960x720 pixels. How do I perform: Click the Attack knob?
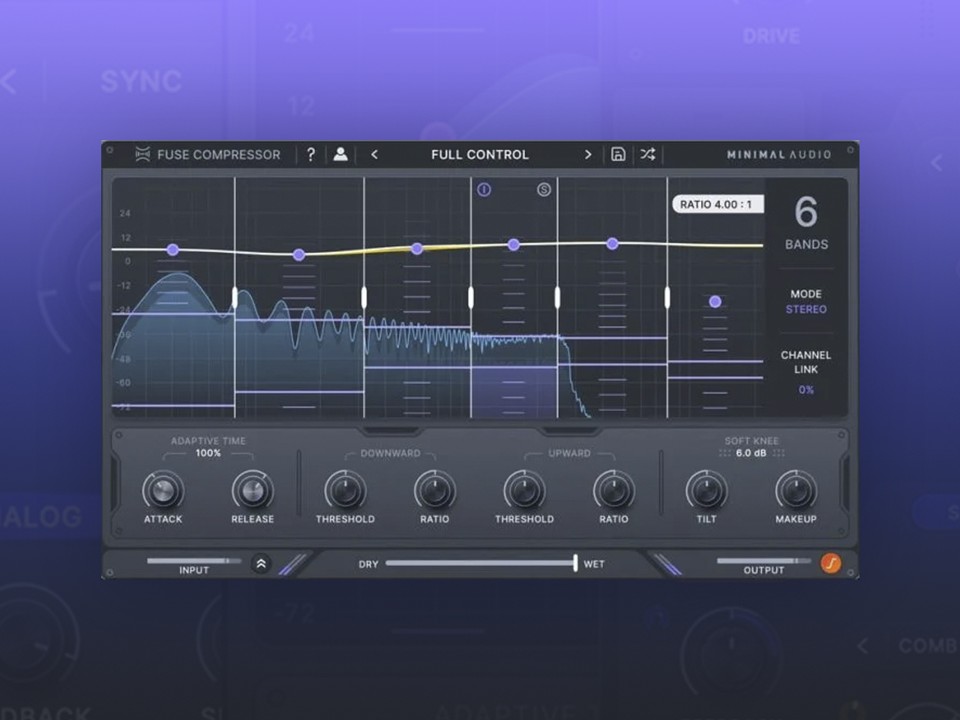coord(163,491)
